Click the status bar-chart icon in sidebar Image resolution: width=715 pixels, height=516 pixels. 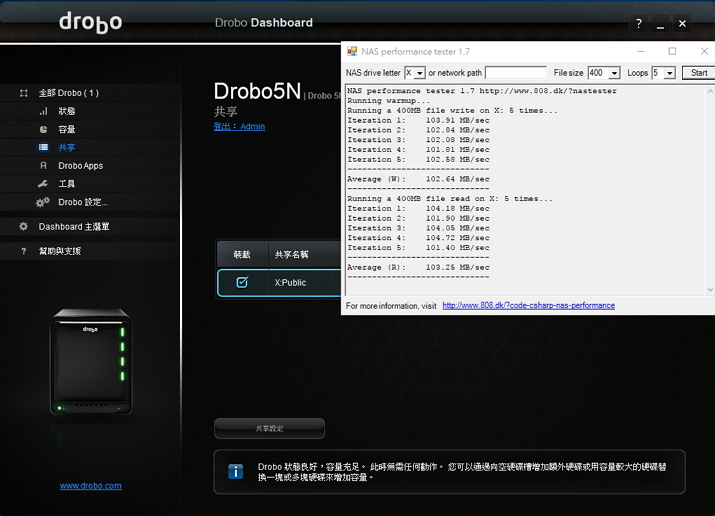point(43,111)
